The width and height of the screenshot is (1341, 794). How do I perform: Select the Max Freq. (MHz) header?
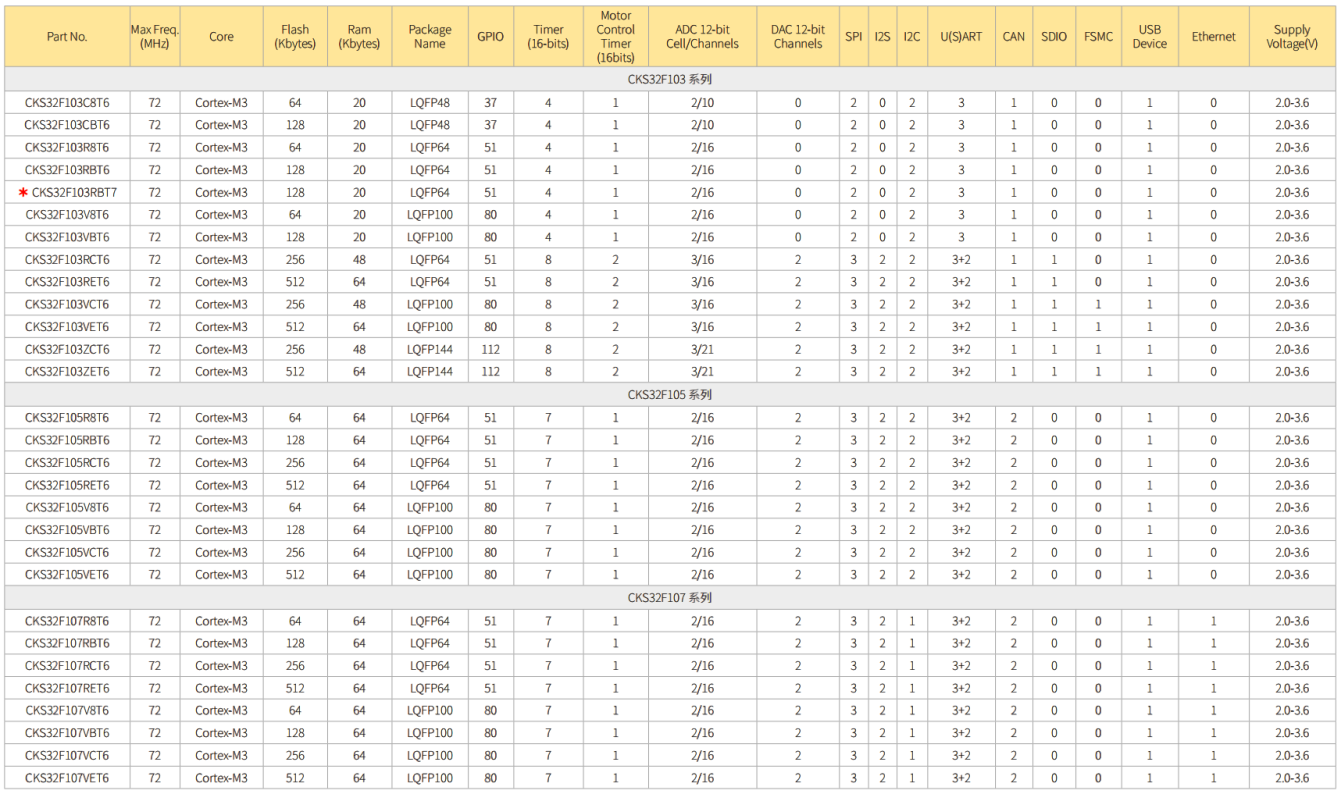154,37
